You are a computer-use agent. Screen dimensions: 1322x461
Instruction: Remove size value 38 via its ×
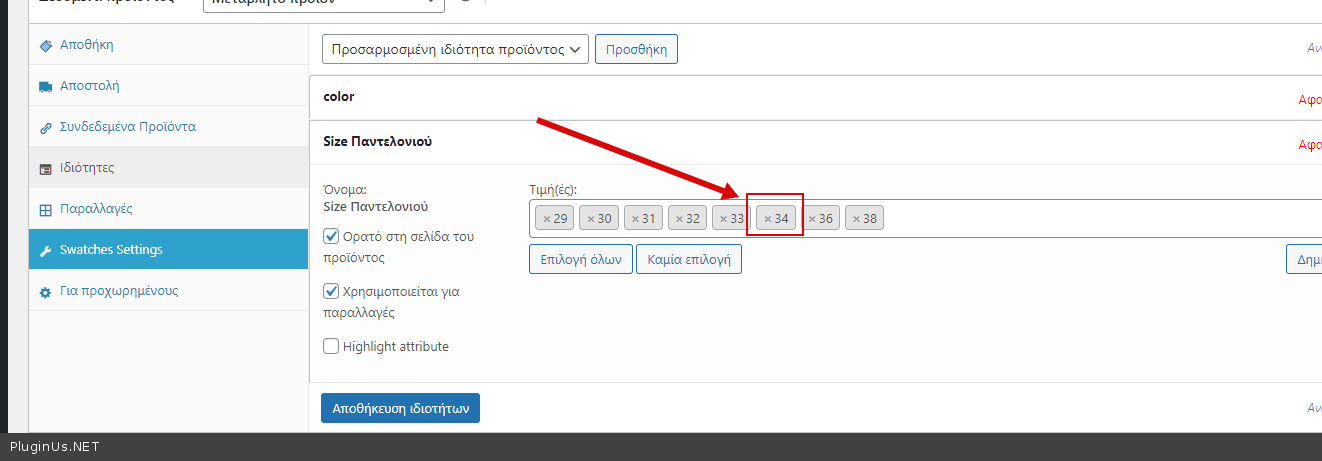[x=856, y=218]
